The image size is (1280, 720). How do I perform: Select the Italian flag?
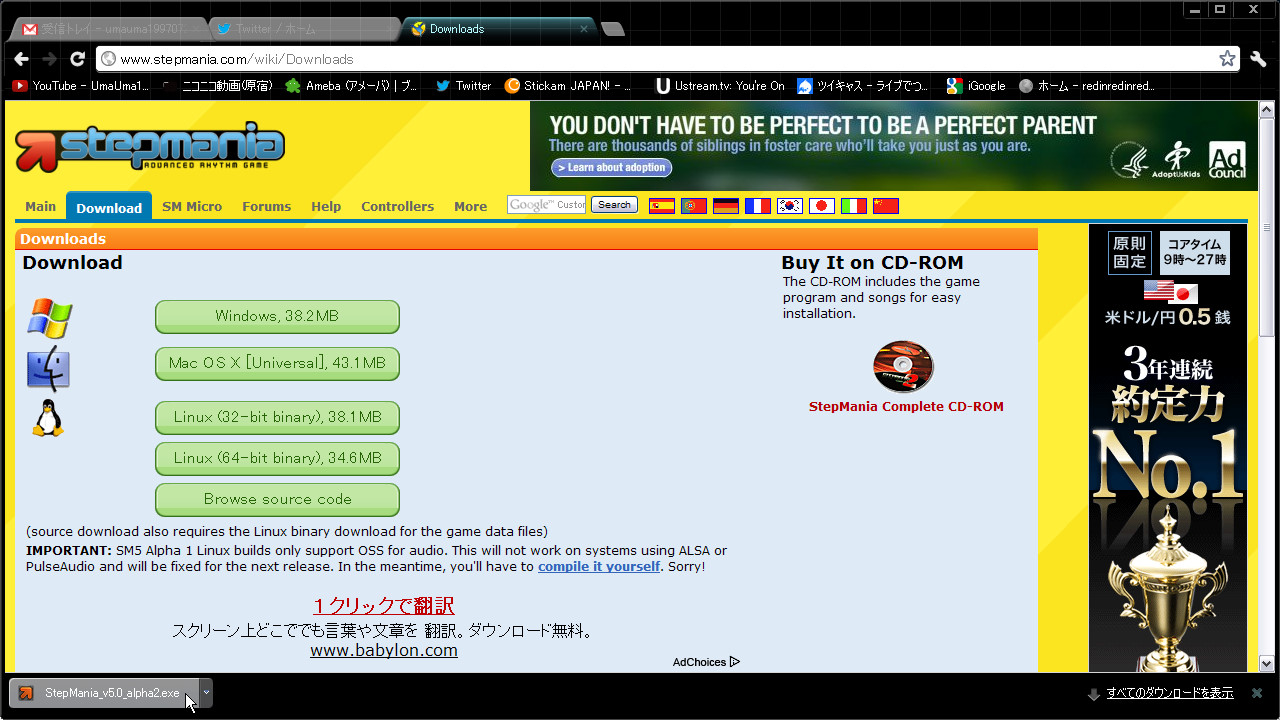(854, 206)
